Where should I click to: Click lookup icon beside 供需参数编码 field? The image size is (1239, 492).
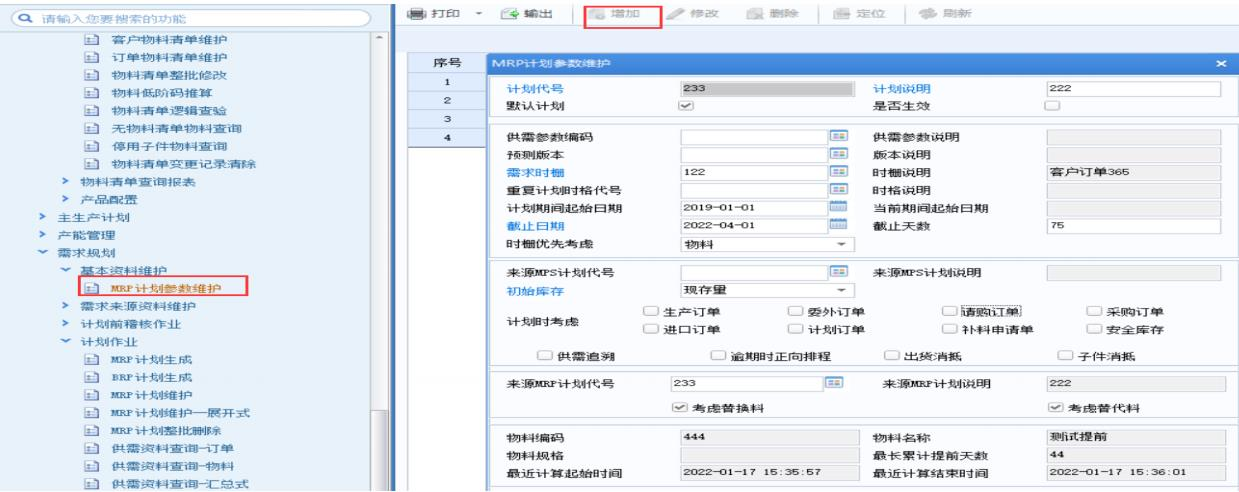tap(839, 136)
